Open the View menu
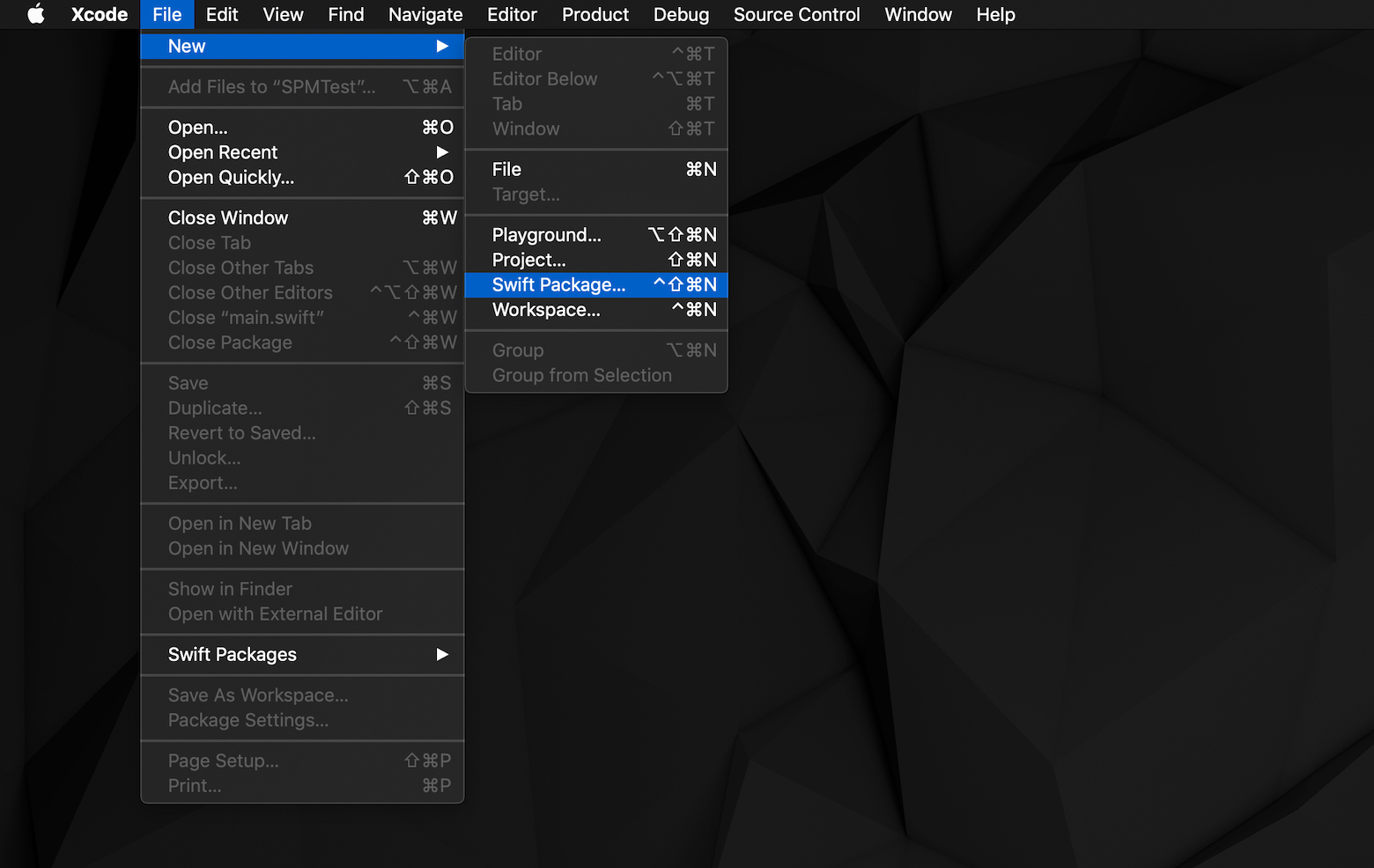 tap(283, 14)
